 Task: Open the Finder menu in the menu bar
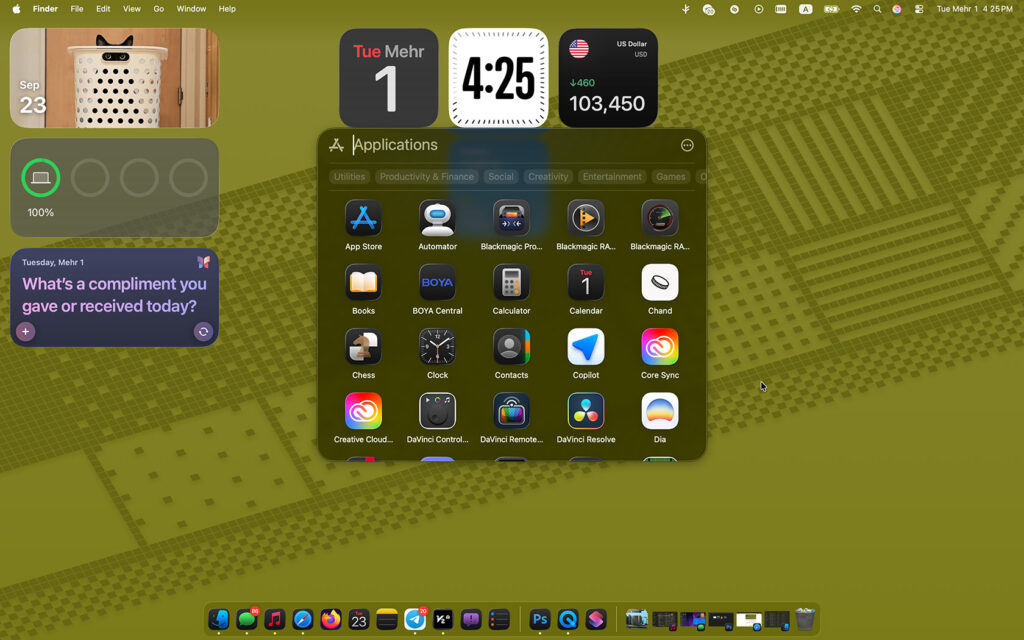pos(45,9)
